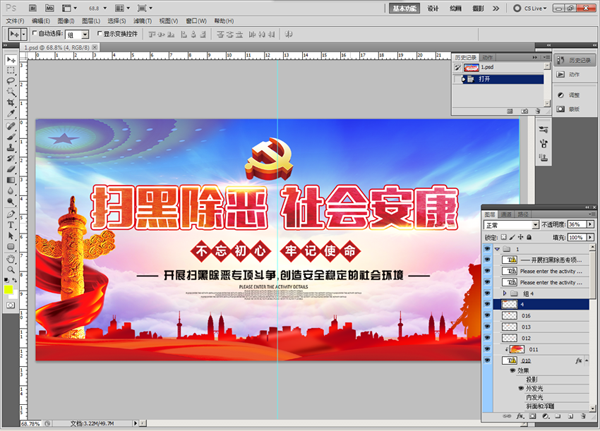Click the add layer mask icon
This screenshot has width=600, height=431.
533,416
